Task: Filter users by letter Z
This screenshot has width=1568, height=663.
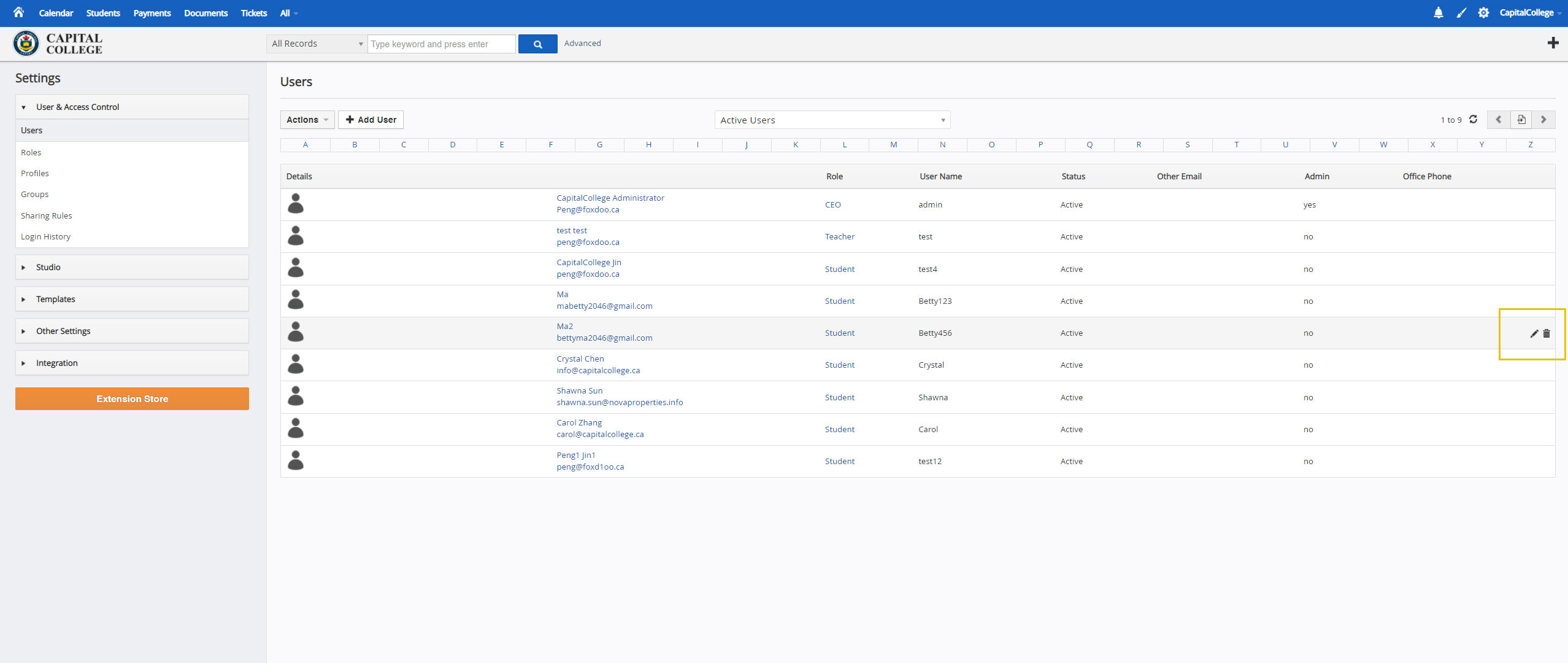Action: (x=1530, y=145)
